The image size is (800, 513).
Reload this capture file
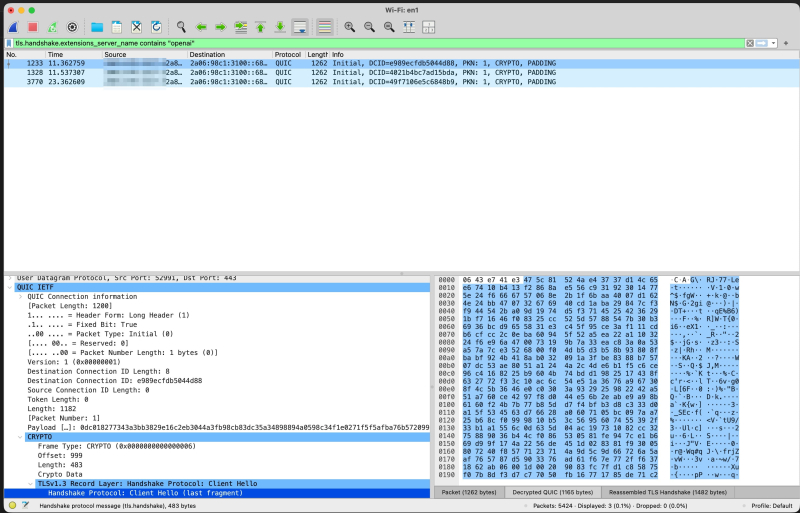coord(156,27)
